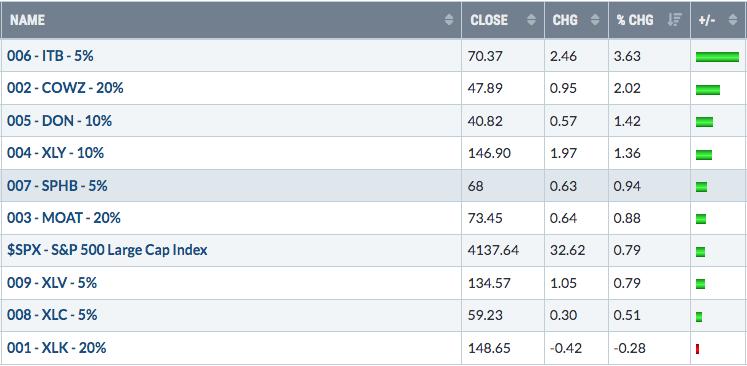Open $SPX S&P 500 Large Cap Index
The image size is (747, 366).
(107, 250)
